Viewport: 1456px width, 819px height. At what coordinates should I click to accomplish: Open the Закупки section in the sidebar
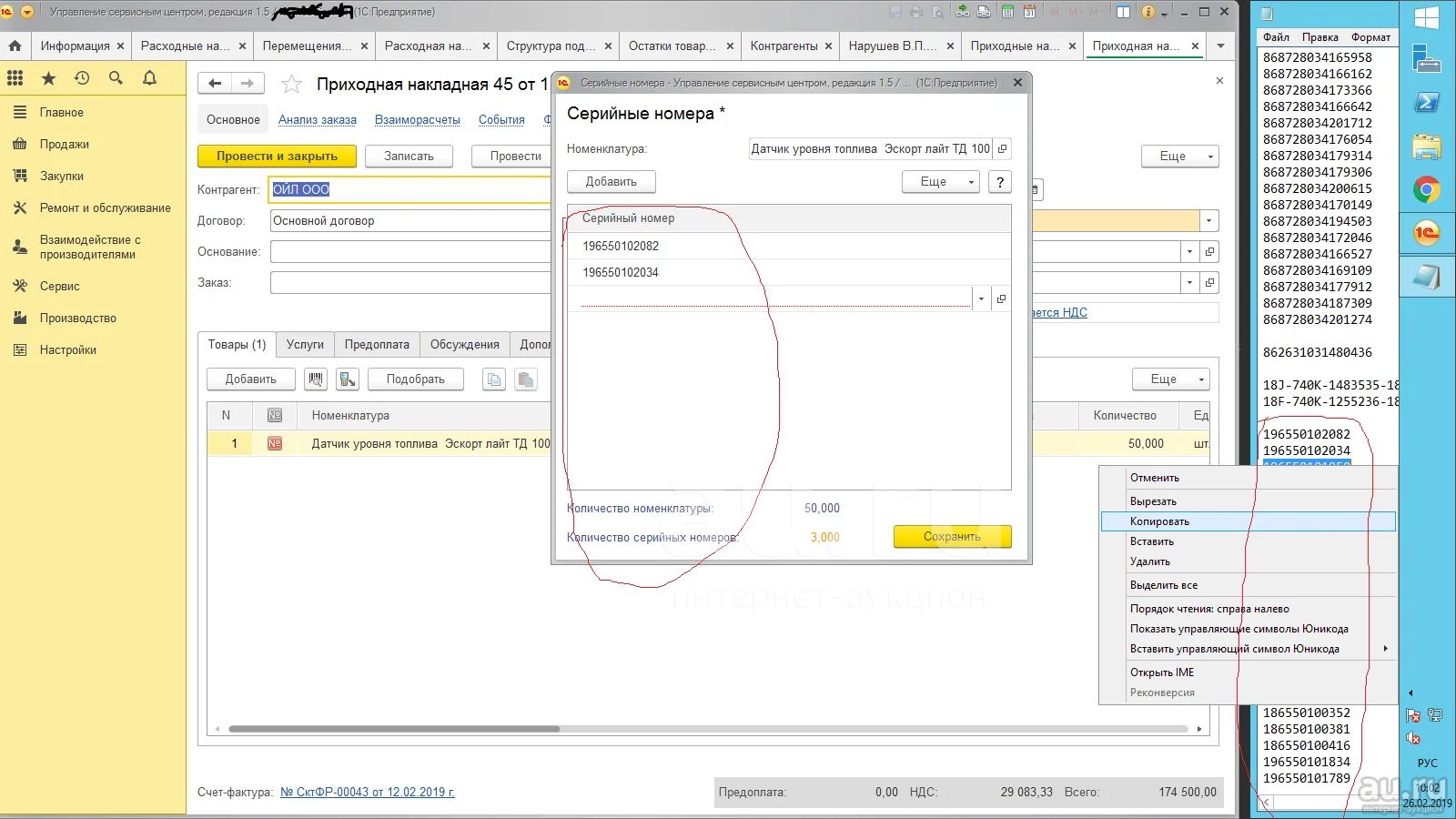(x=62, y=177)
